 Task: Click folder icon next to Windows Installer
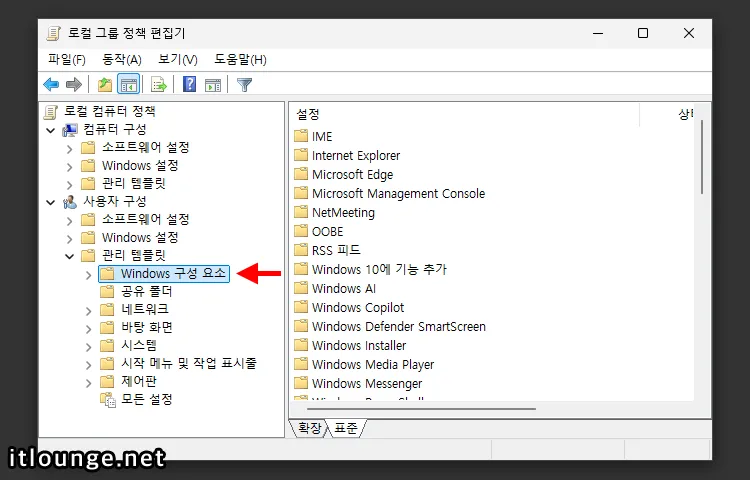pyautogui.click(x=301, y=345)
